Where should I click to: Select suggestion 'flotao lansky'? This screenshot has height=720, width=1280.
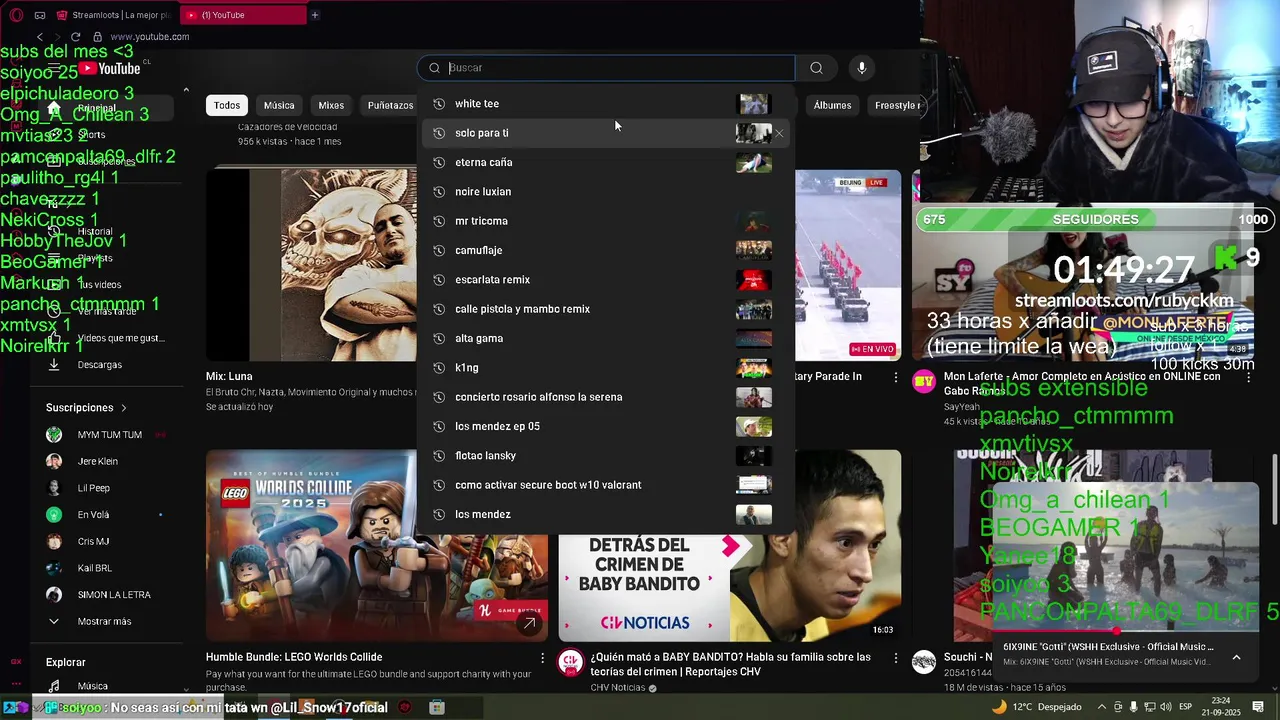606,456
